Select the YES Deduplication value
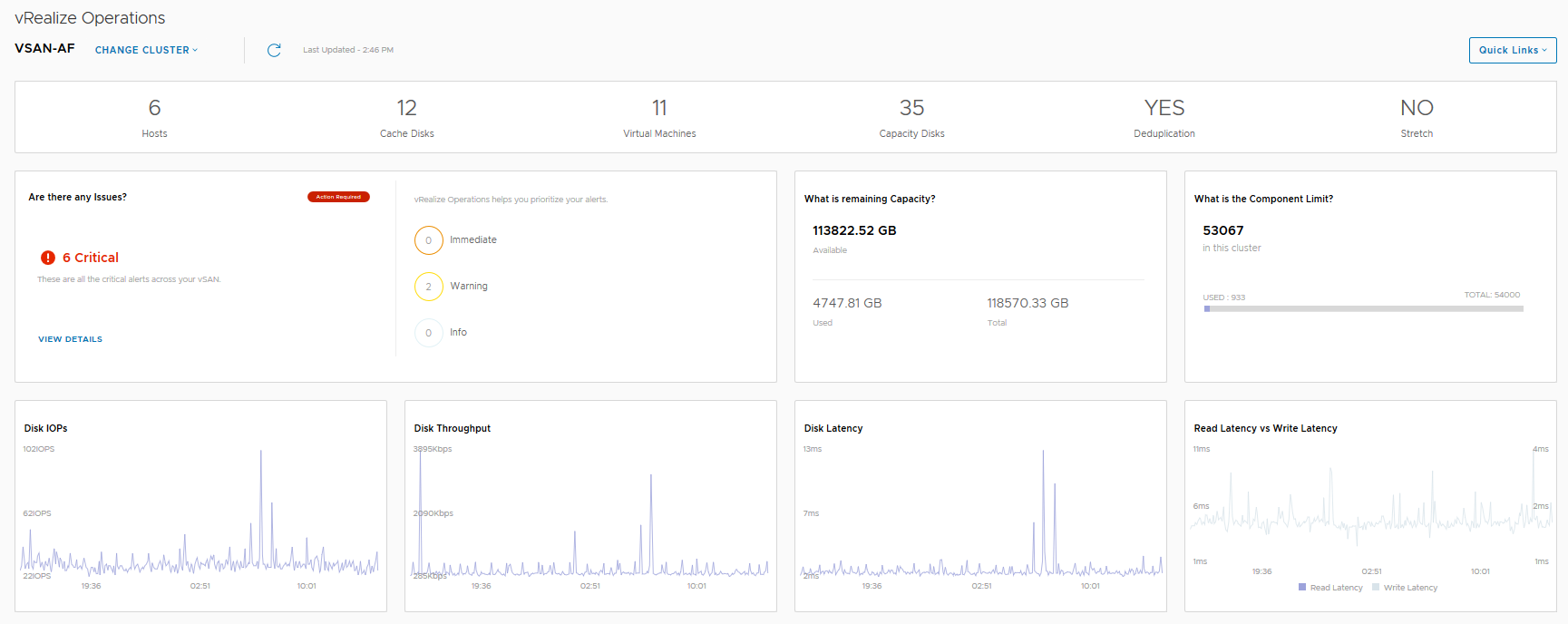 coord(1164,108)
